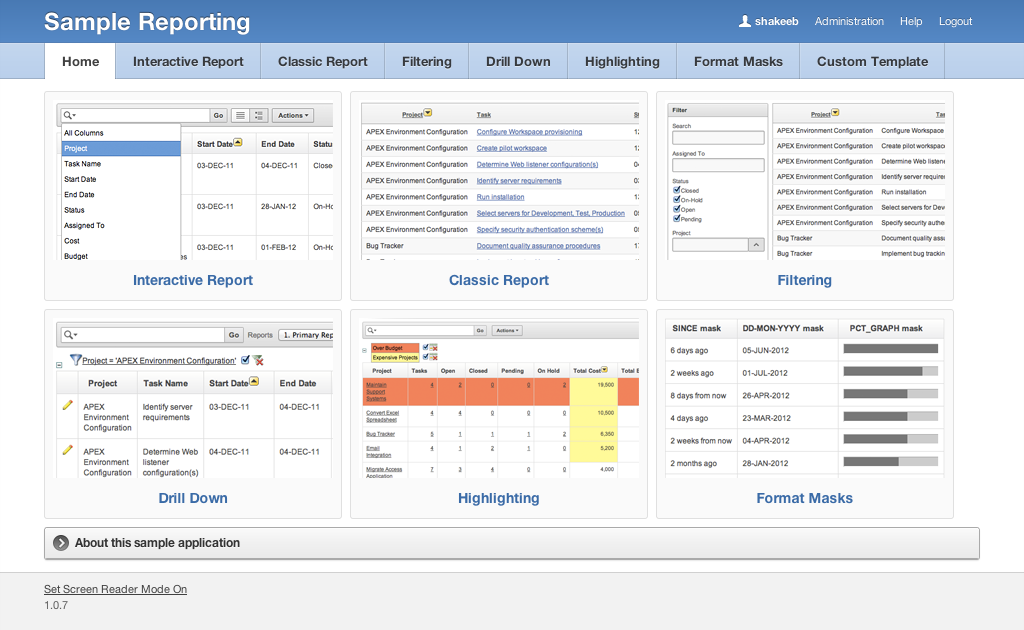This screenshot has height=630, width=1024.
Task: Click the round arrow icon beside About this sample application
Action: pos(61,543)
